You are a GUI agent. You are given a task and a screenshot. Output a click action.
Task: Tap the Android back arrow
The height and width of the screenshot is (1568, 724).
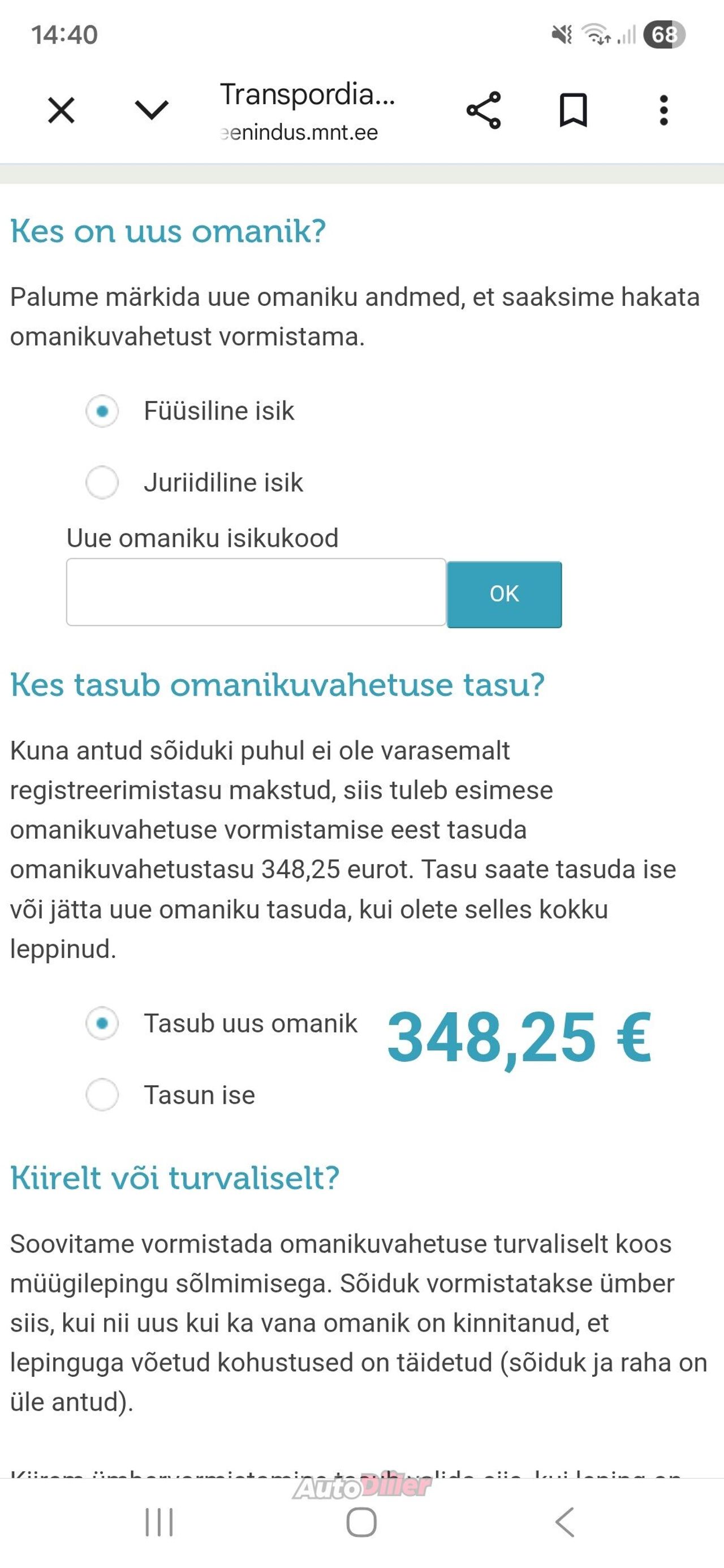(565, 1522)
